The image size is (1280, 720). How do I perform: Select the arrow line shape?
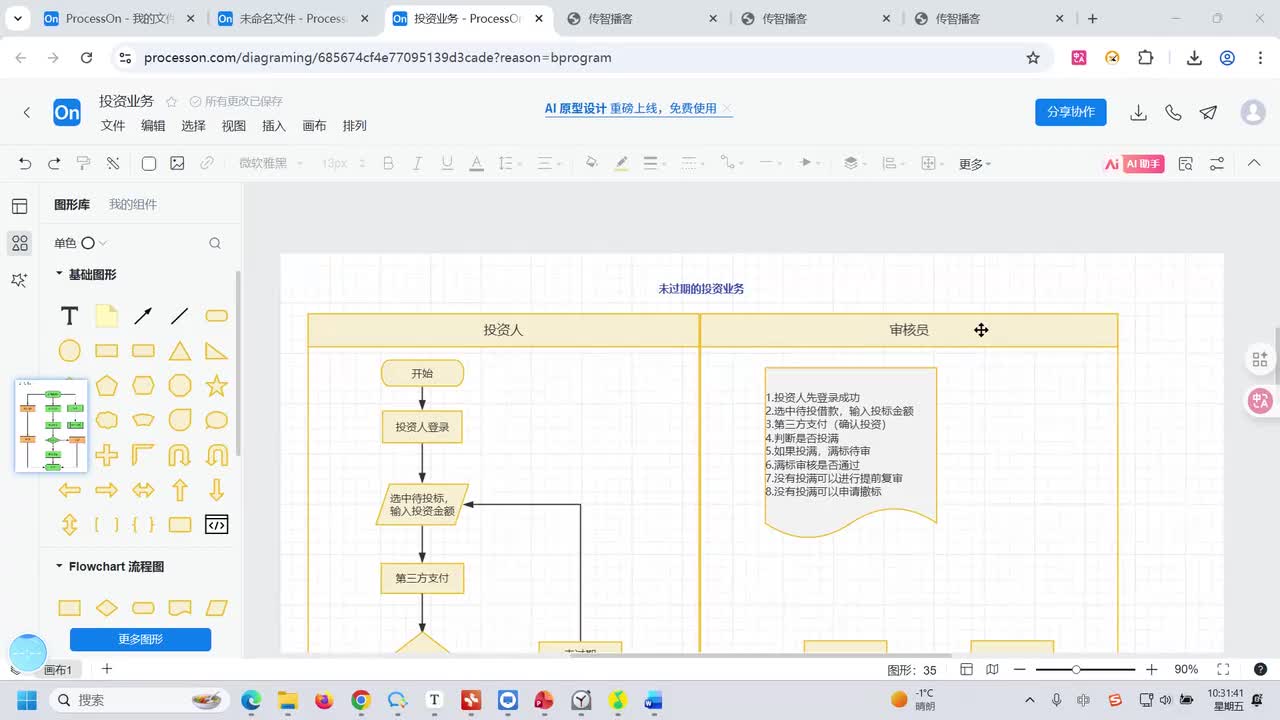(143, 316)
